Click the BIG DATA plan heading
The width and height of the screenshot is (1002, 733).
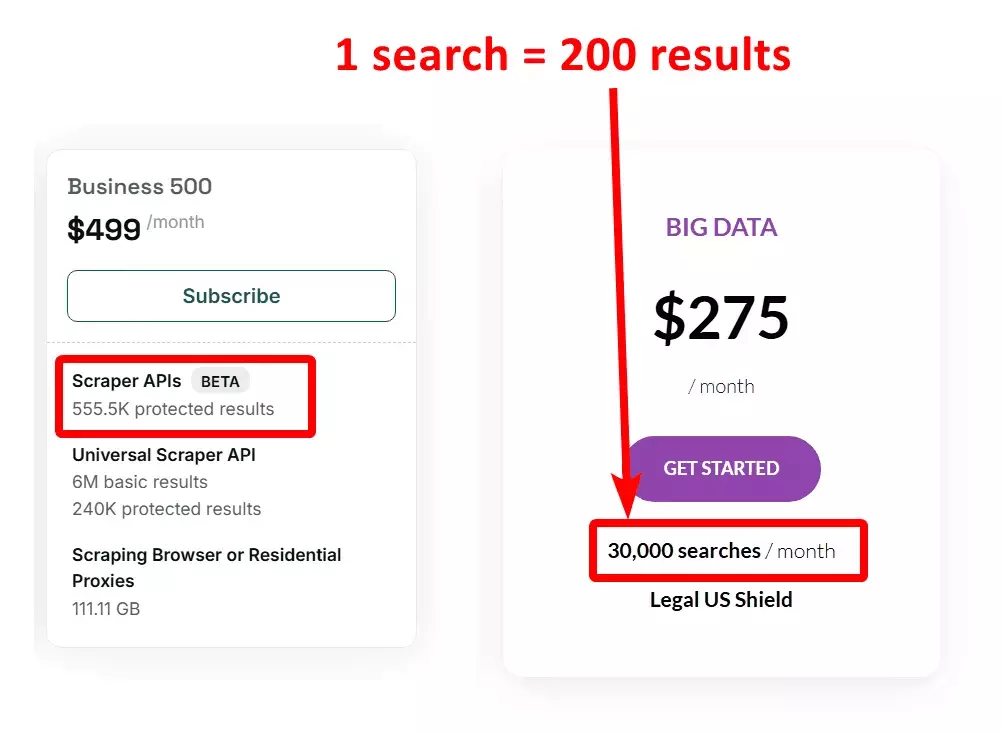click(721, 227)
